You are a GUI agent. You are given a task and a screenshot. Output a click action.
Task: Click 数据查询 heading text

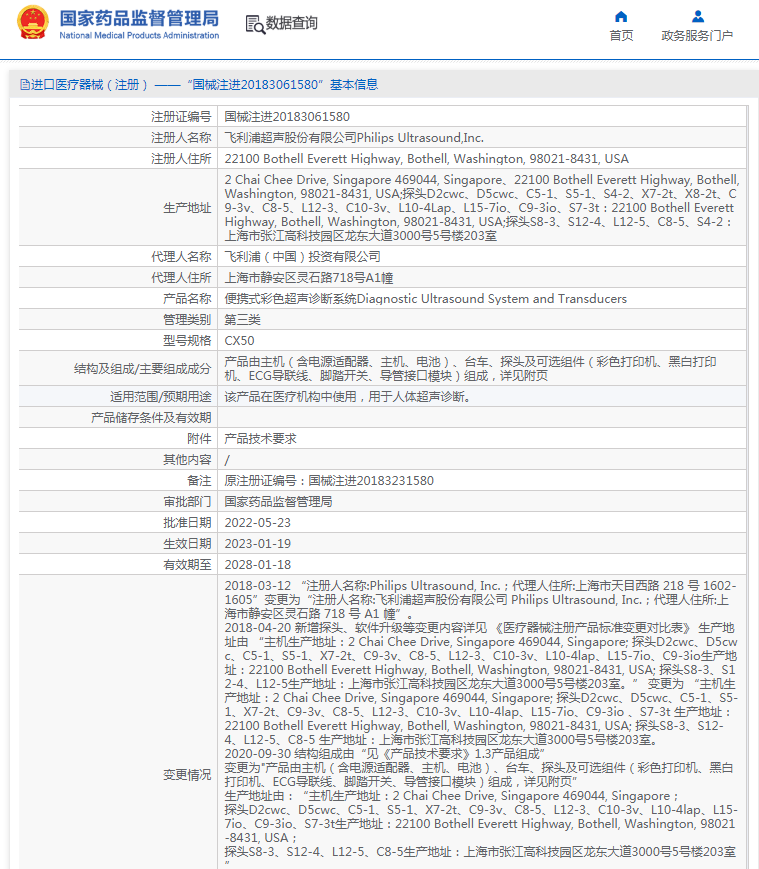point(291,23)
